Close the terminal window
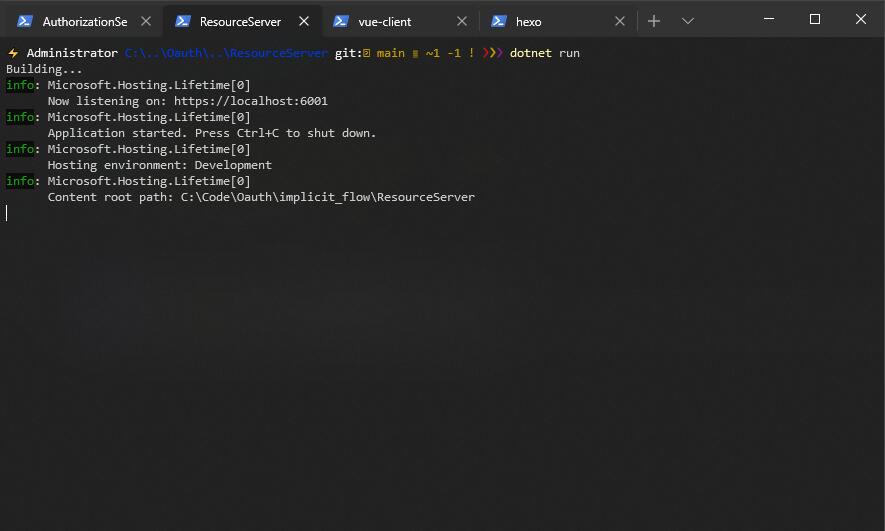 (861, 19)
